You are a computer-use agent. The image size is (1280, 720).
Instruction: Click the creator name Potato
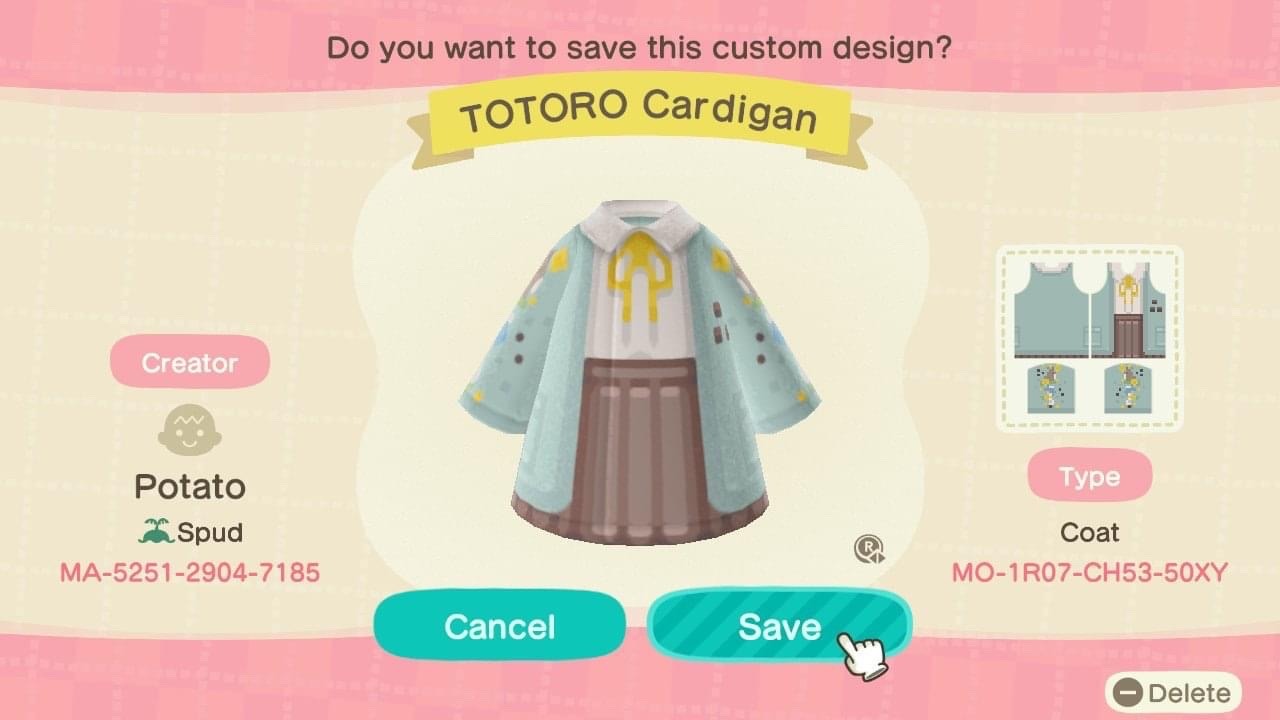pos(190,486)
